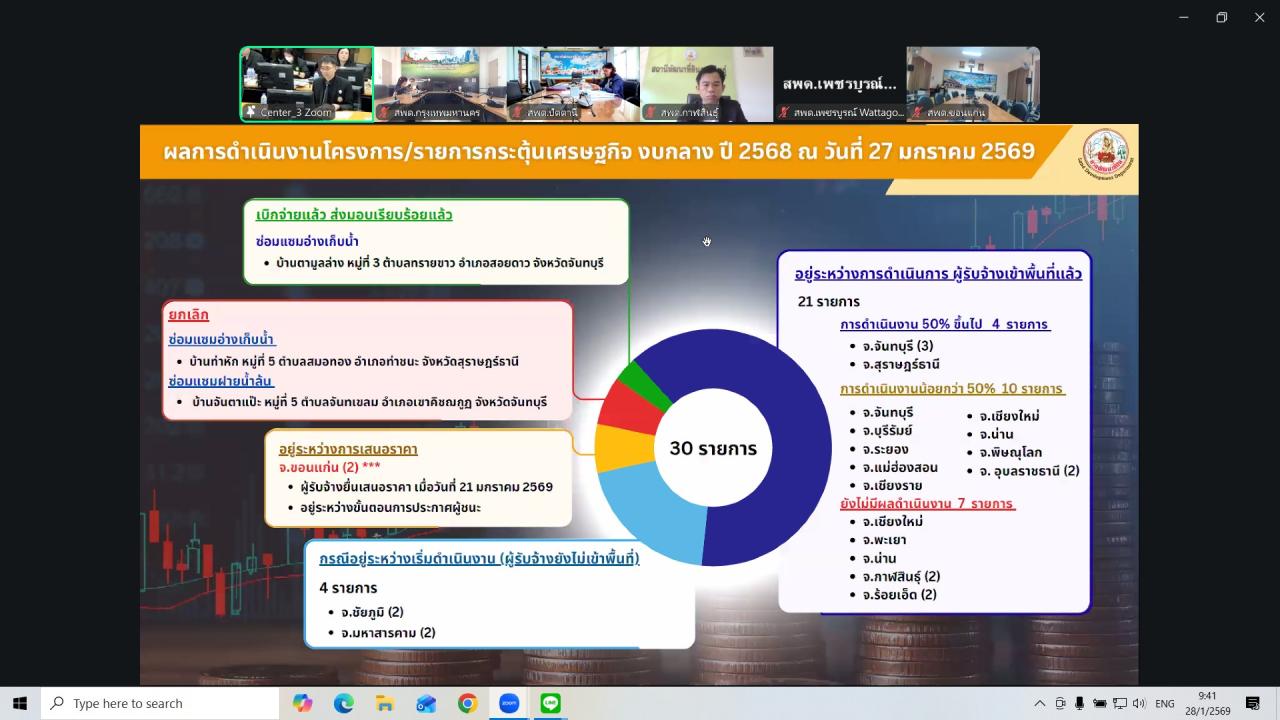The width and height of the screenshot is (1280, 720).
Task: Open File Explorer from the taskbar
Action: (385, 703)
